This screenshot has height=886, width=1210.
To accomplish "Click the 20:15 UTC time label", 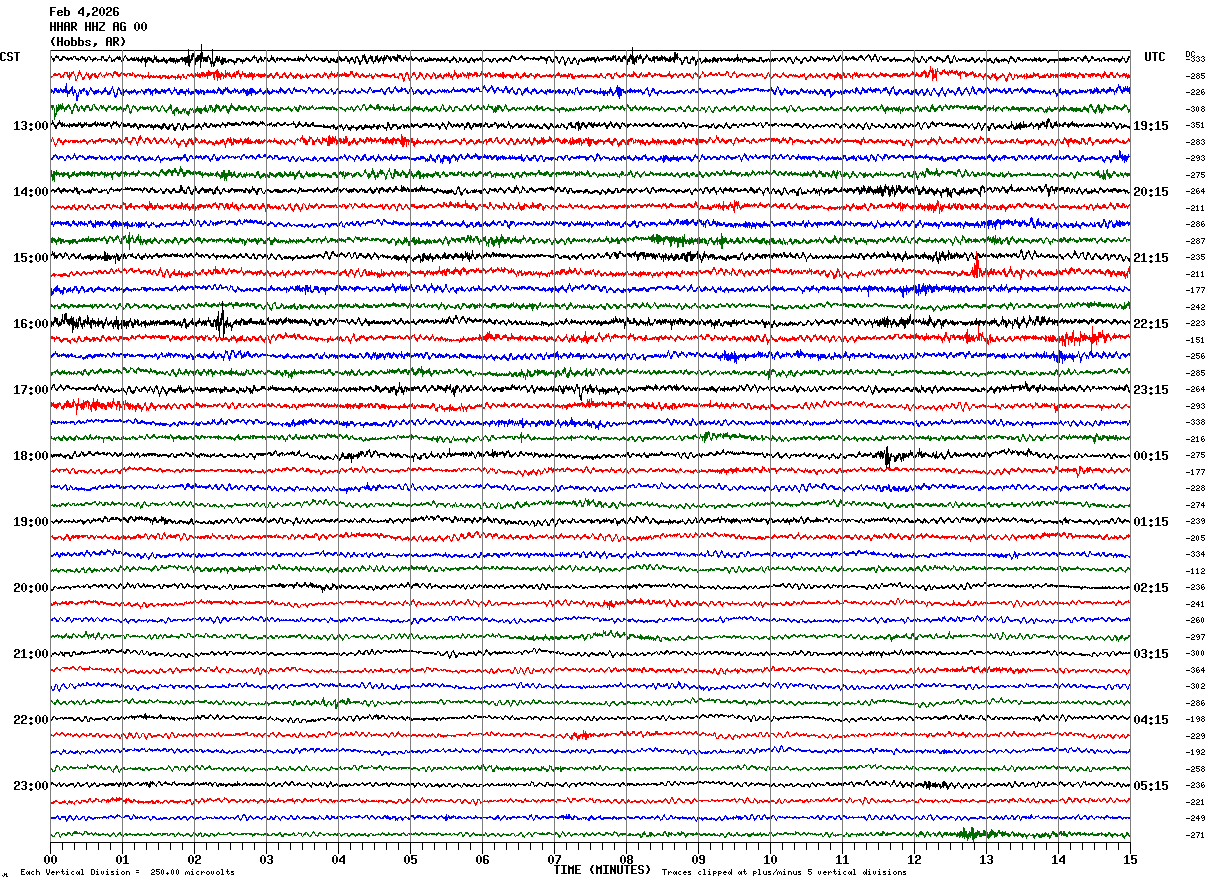I will 1151,192.
